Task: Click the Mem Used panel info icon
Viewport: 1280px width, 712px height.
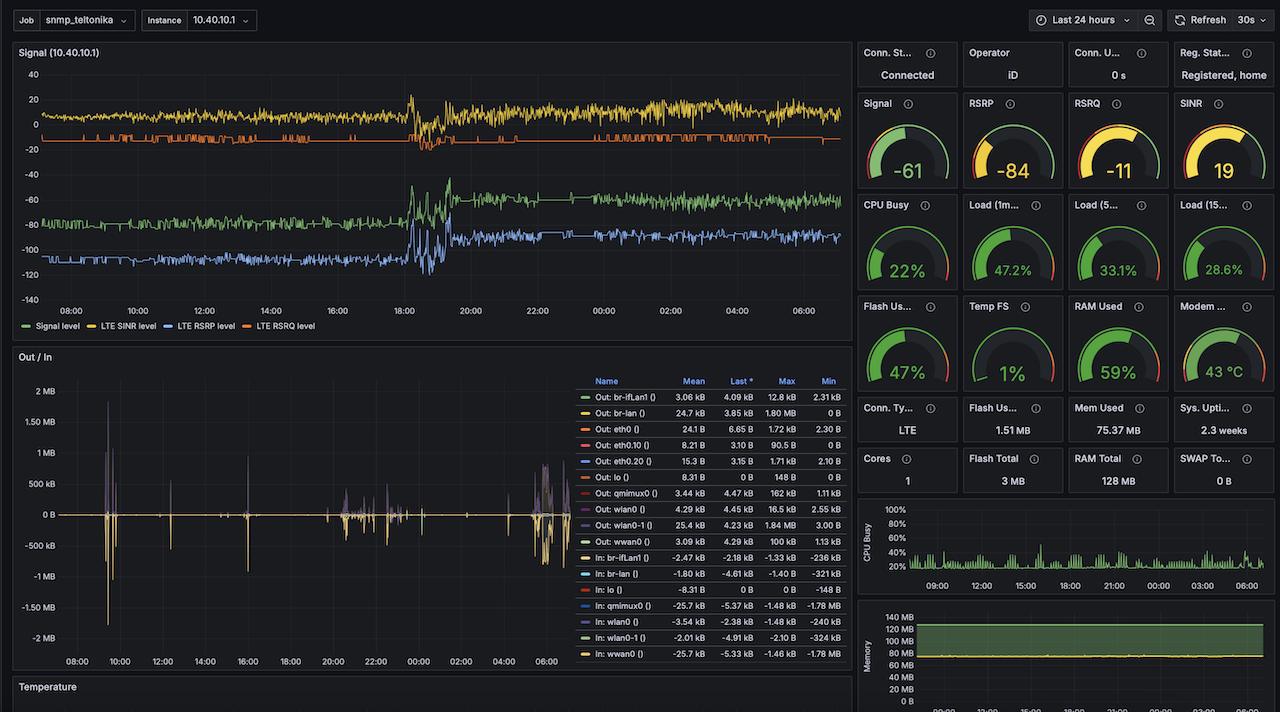Action: pyautogui.click(x=1140, y=408)
